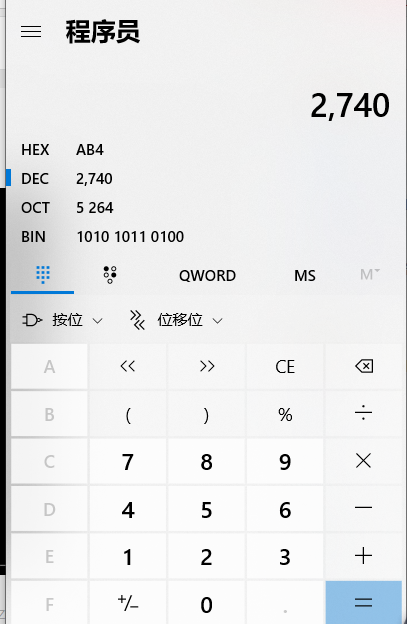
Task: Open memory list M dropdown
Action: point(370,275)
